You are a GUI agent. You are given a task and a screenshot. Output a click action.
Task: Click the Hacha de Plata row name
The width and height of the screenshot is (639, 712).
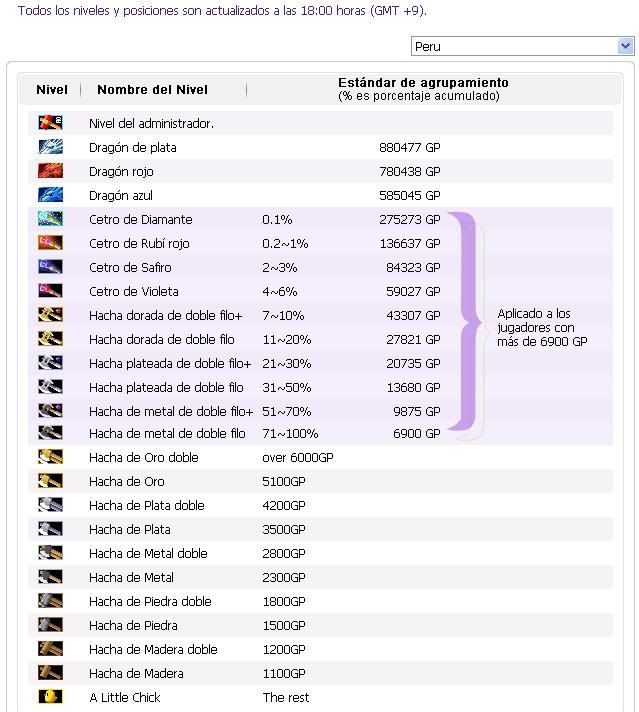130,529
